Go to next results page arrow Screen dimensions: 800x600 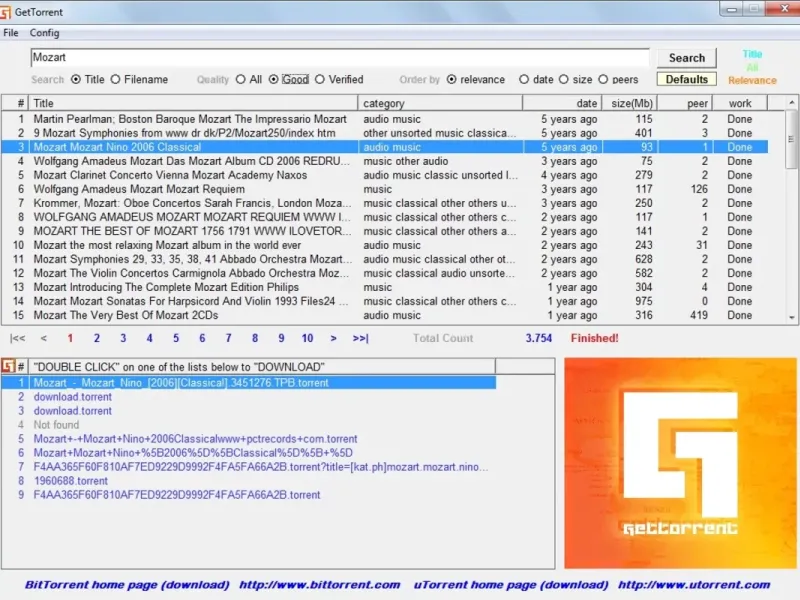pos(334,338)
